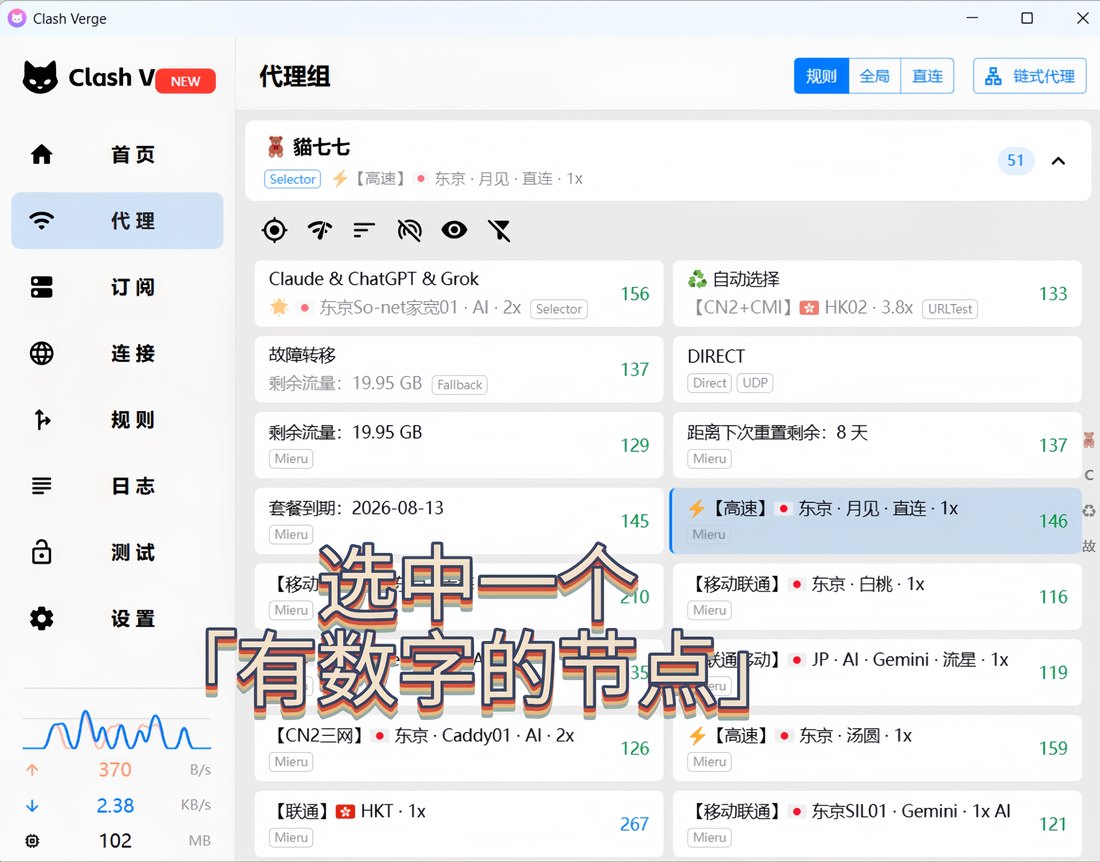Image resolution: width=1100 pixels, height=862 pixels.
Task: Click the 51 node count badge
Action: pyautogui.click(x=1015, y=161)
